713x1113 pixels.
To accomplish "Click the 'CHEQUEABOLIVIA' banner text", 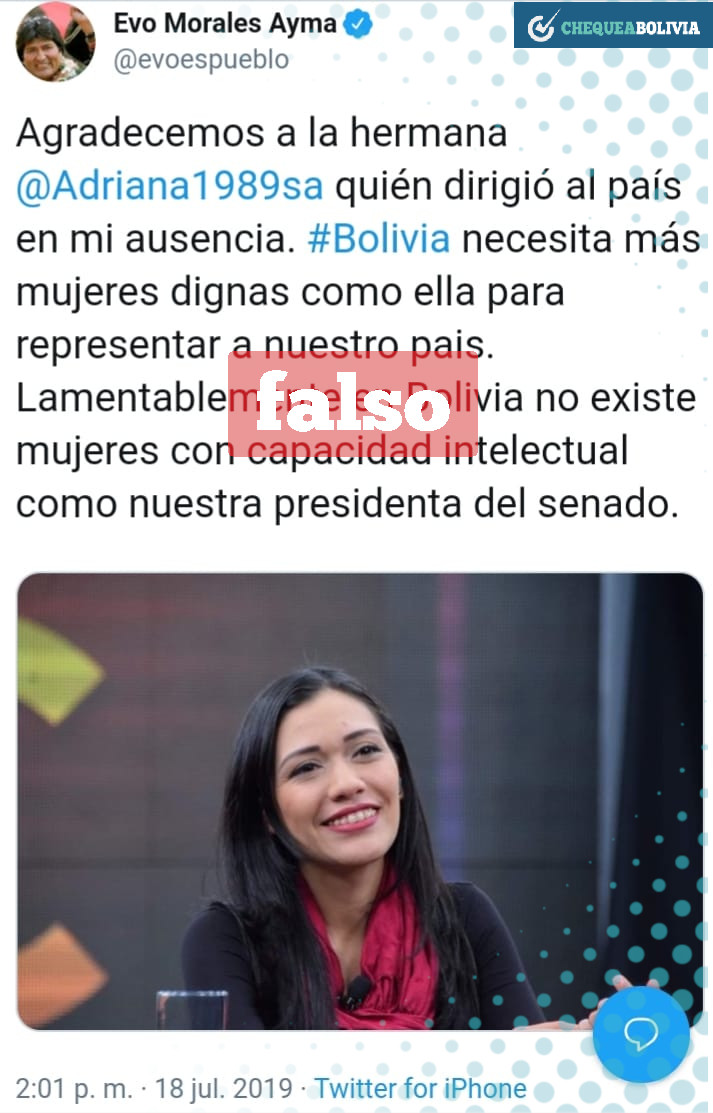I will pyautogui.click(x=630, y=28).
